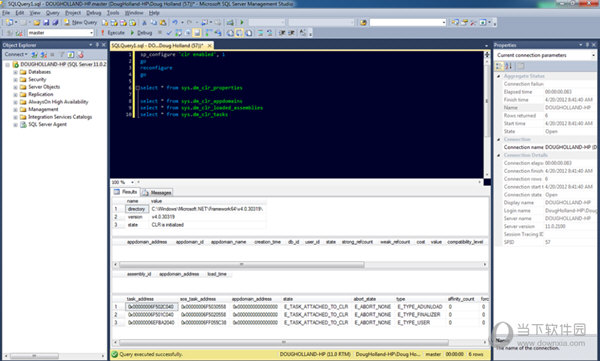This screenshot has height=361, width=600.
Task: Toggle IntelliSense Enabled icon
Action: click(x=197, y=33)
